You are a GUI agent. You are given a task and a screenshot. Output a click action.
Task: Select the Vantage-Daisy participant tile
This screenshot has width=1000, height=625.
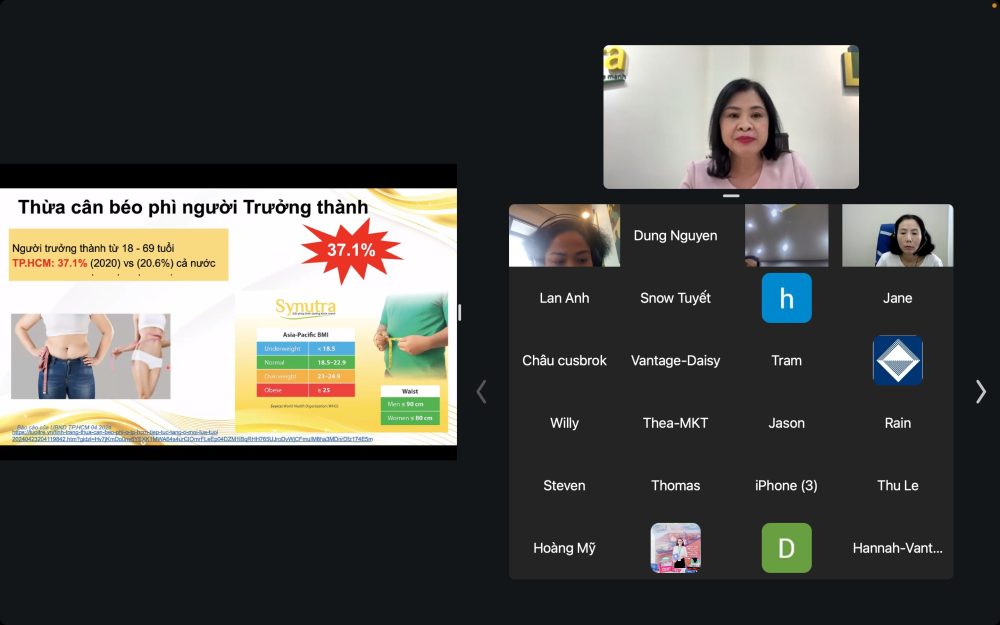tap(675, 360)
